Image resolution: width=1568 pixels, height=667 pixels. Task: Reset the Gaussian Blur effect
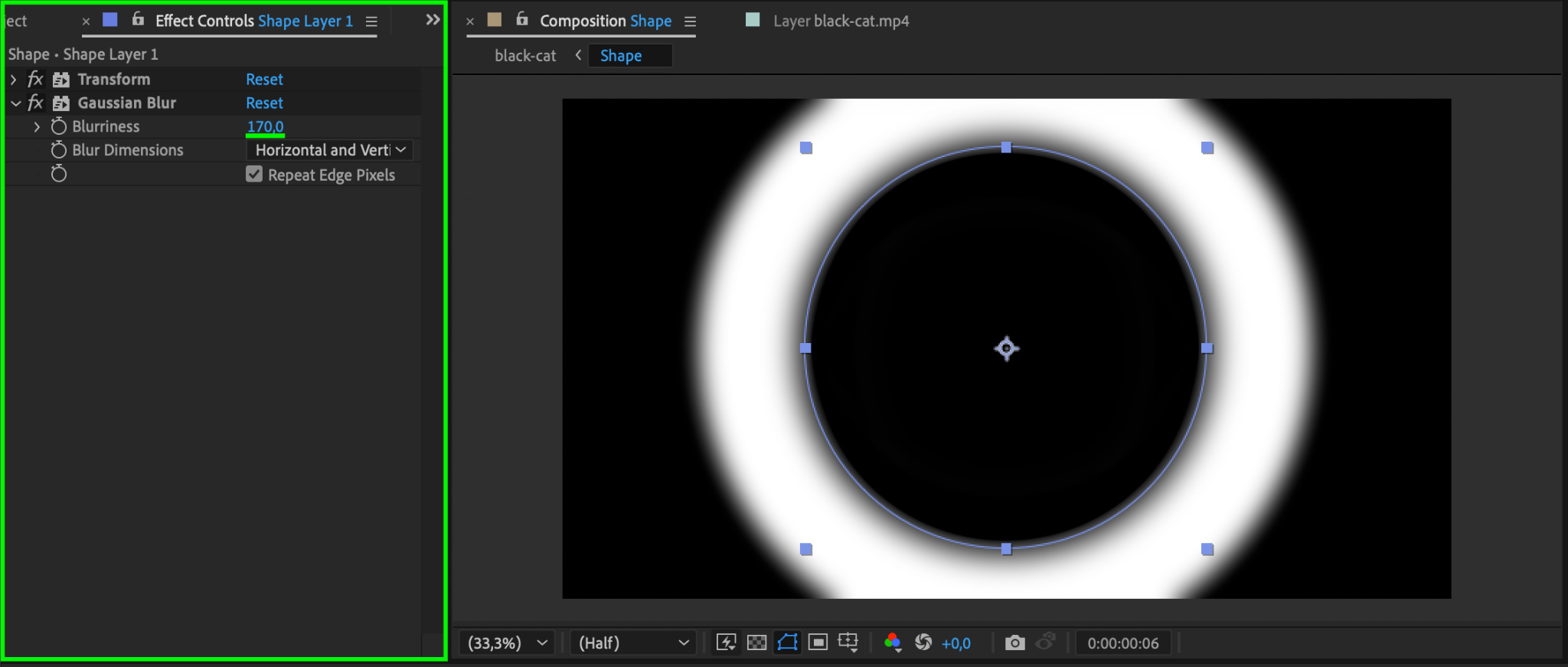coord(264,103)
